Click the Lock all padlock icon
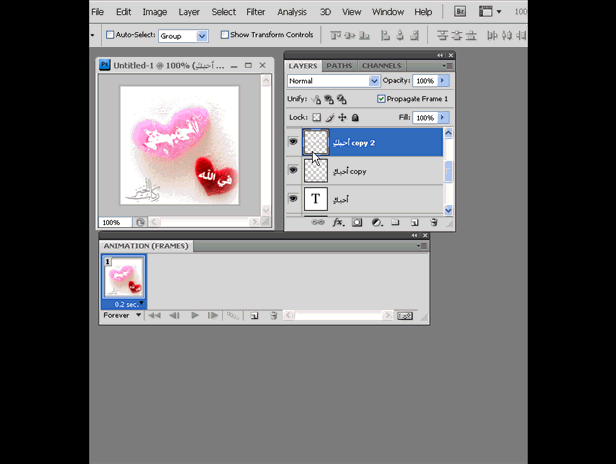 click(x=355, y=118)
